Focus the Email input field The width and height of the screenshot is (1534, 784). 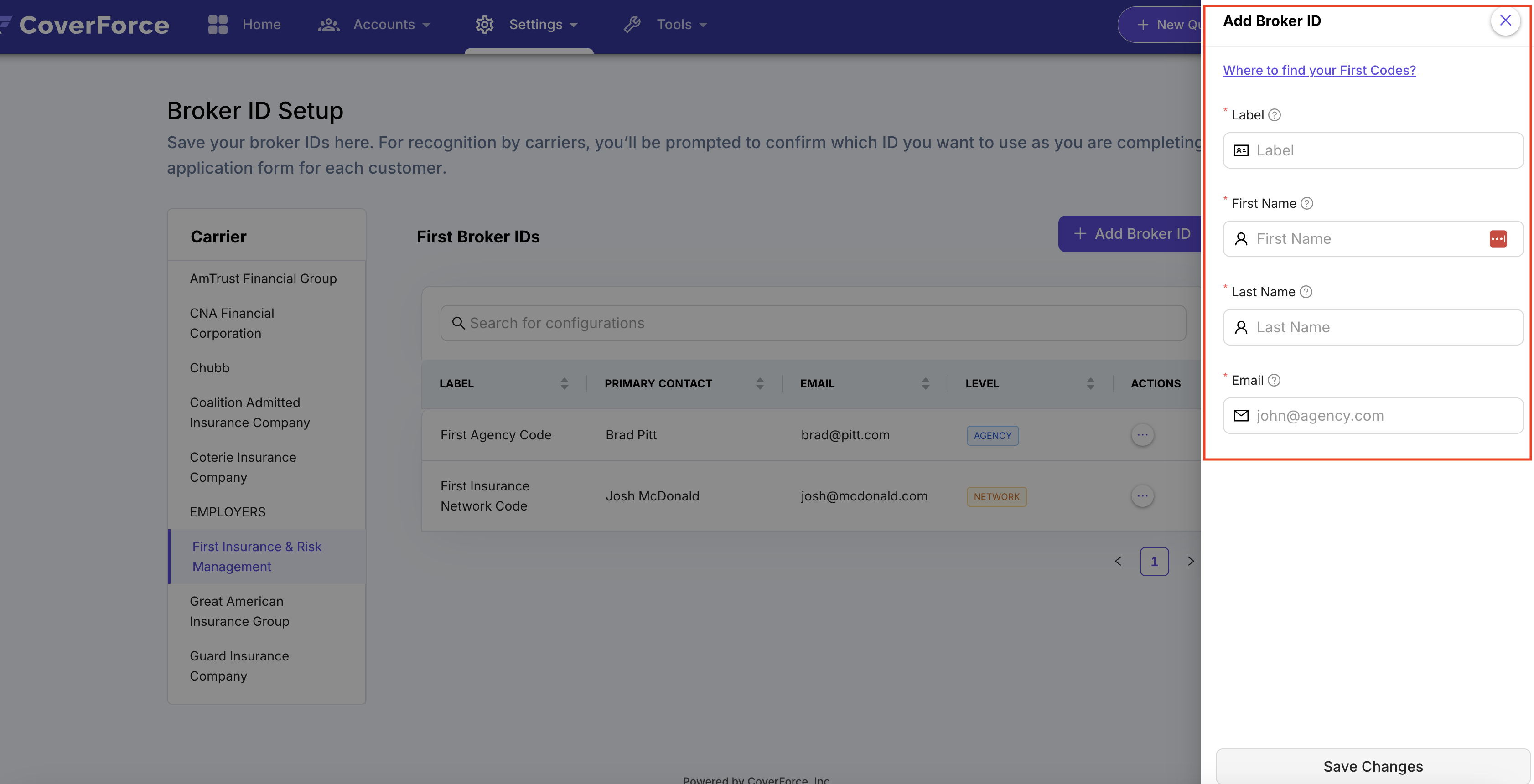(x=1373, y=416)
